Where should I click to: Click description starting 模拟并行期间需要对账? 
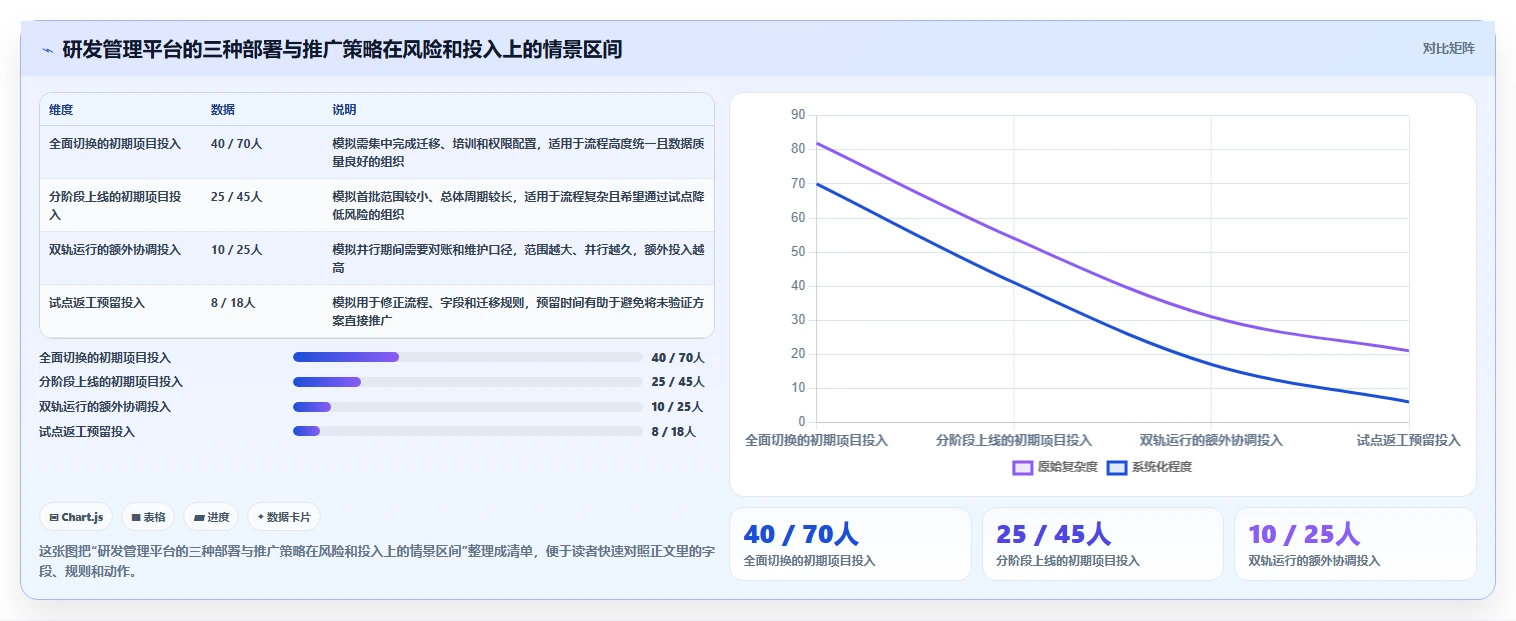[518, 258]
